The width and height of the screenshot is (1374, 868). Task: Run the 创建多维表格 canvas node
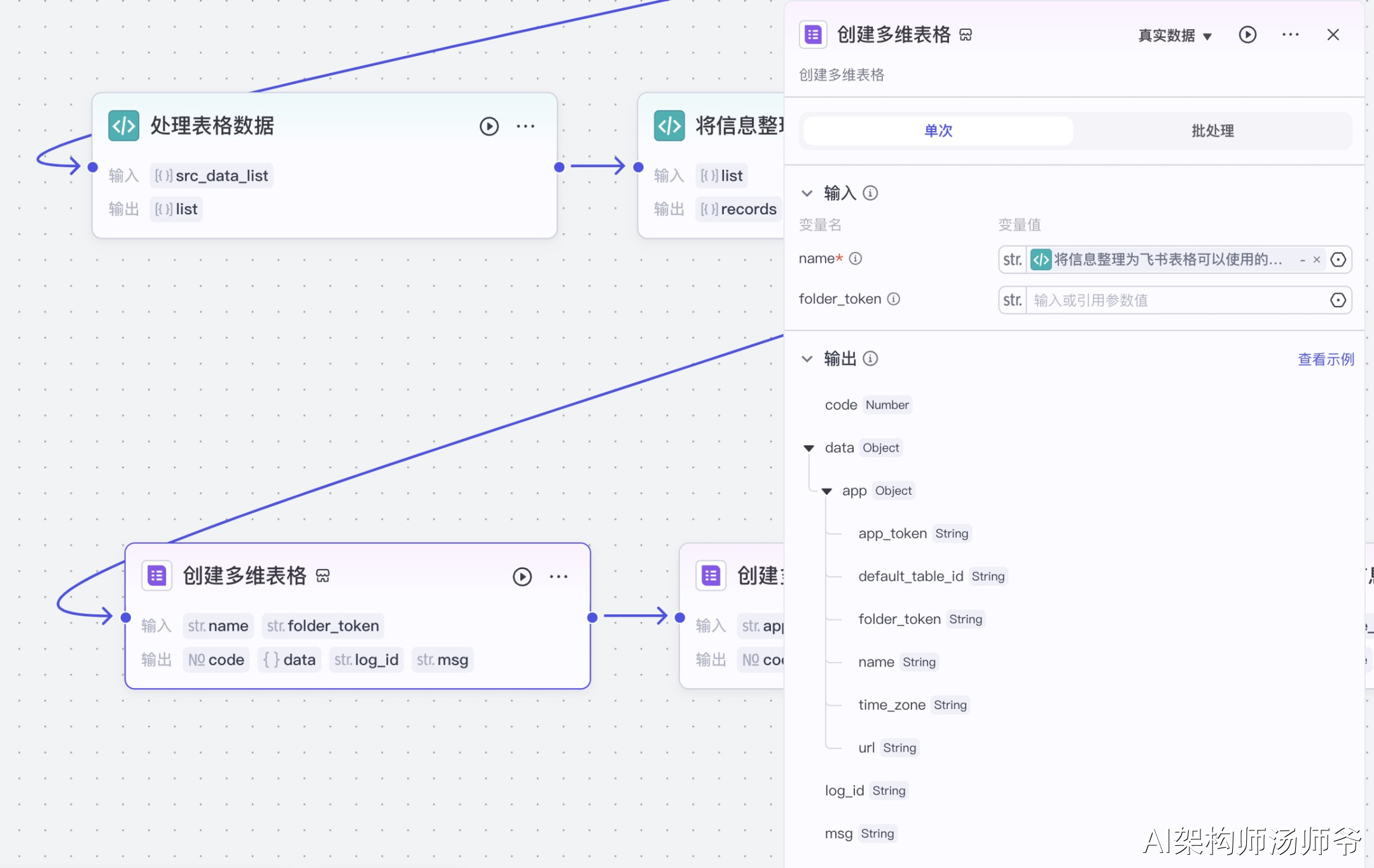pos(522,577)
